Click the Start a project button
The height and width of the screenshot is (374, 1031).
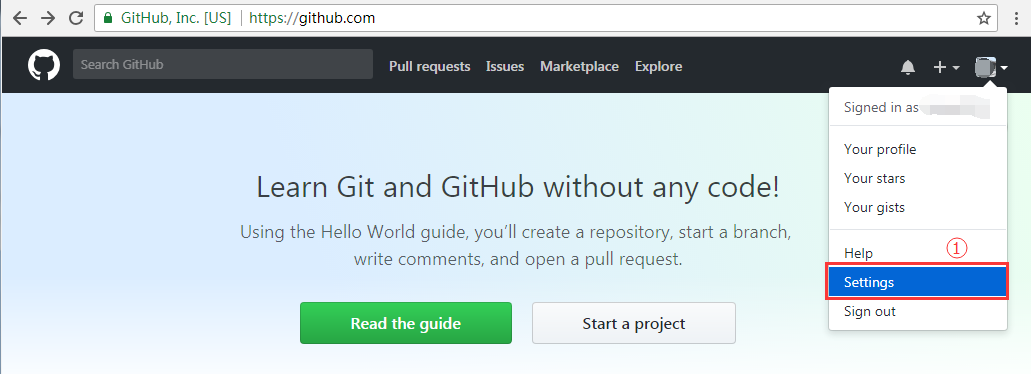pos(634,323)
